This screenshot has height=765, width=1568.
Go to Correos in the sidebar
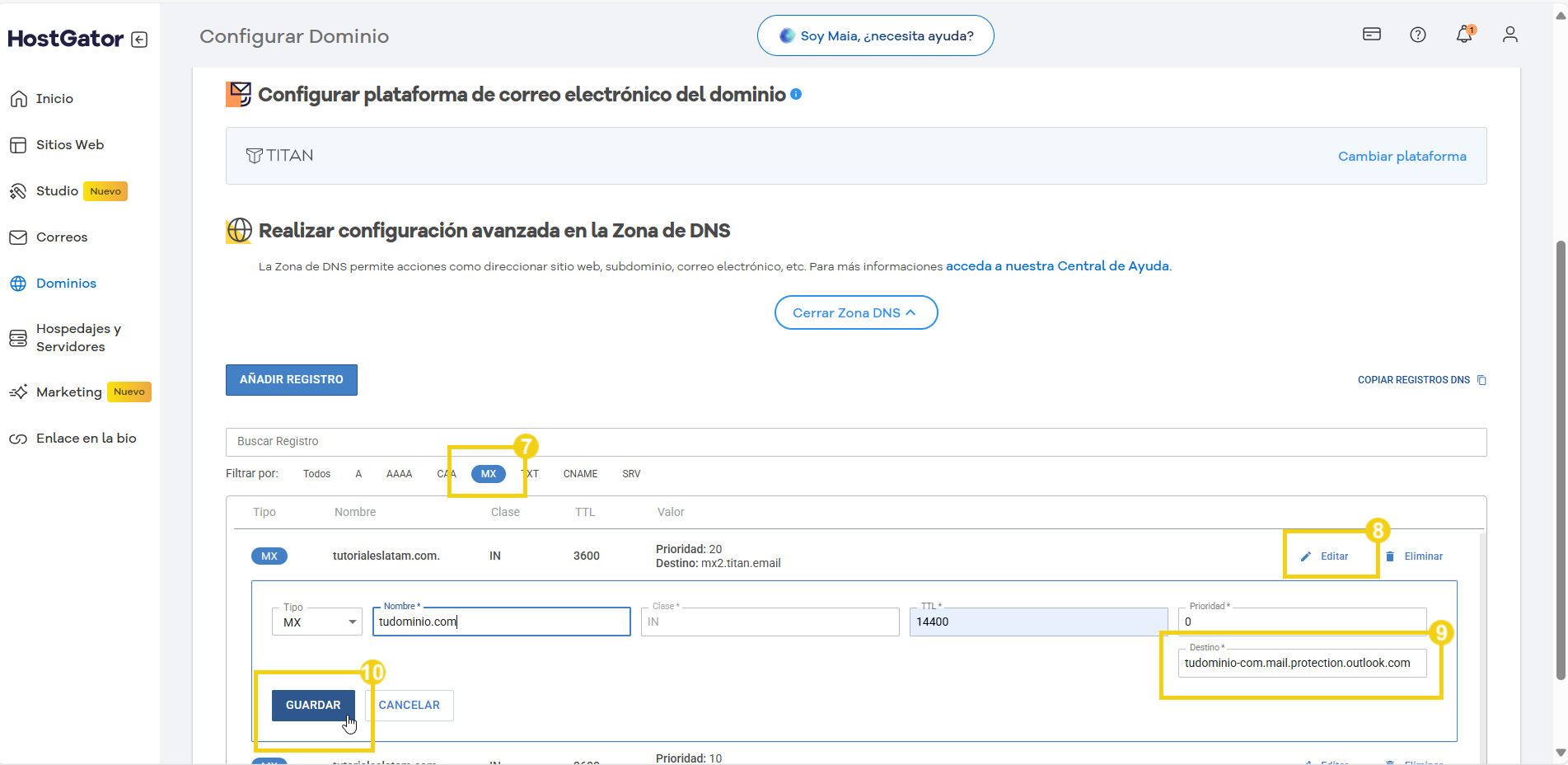click(61, 237)
